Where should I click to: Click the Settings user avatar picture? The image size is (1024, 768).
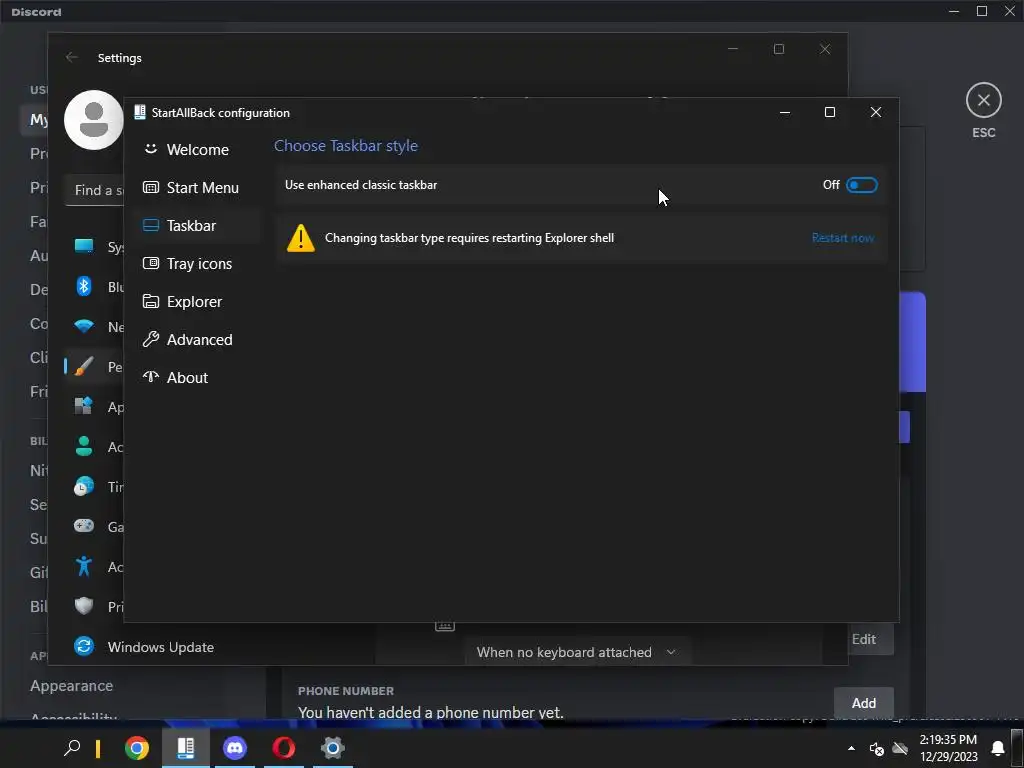pyautogui.click(x=94, y=120)
